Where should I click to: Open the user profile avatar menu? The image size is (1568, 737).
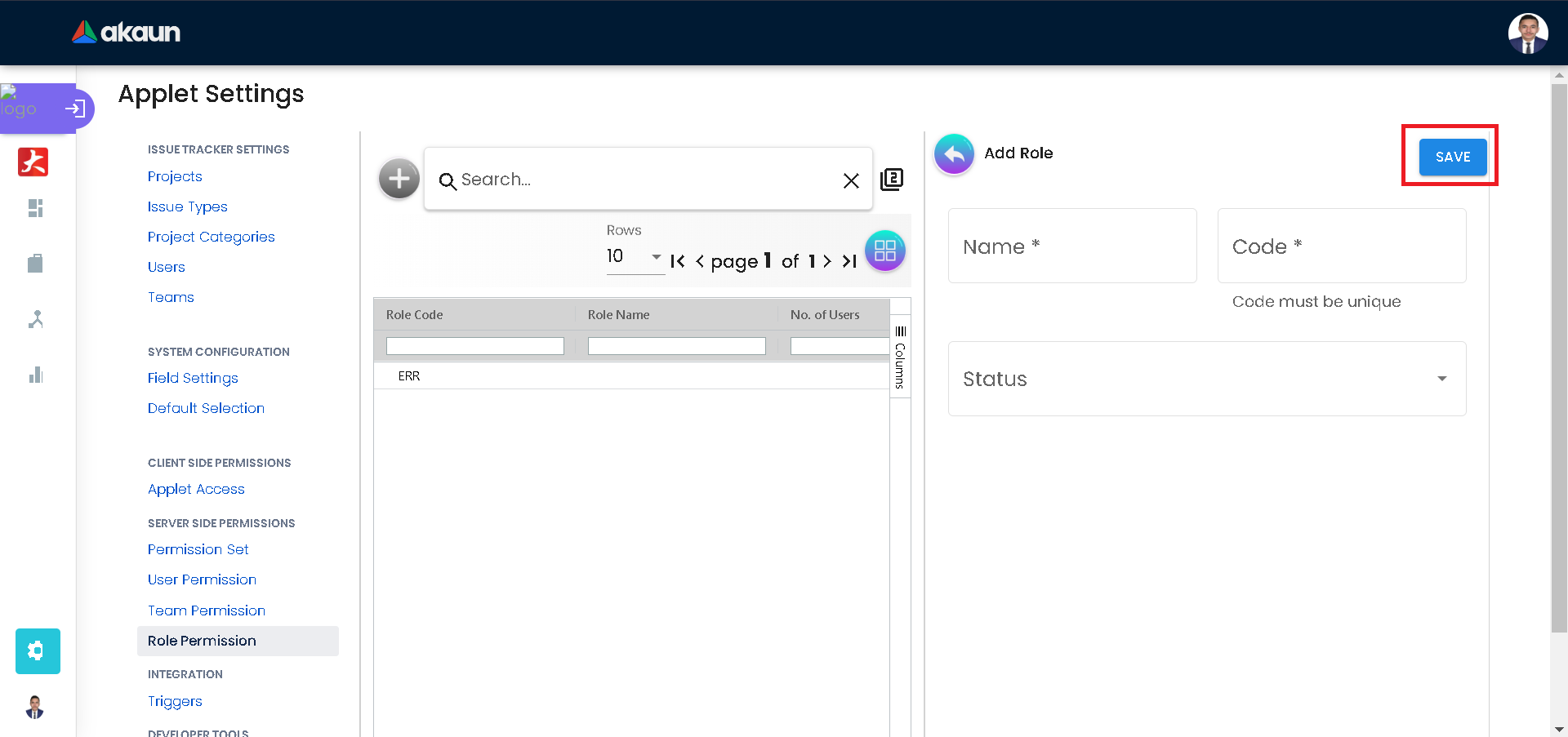click(x=1528, y=33)
